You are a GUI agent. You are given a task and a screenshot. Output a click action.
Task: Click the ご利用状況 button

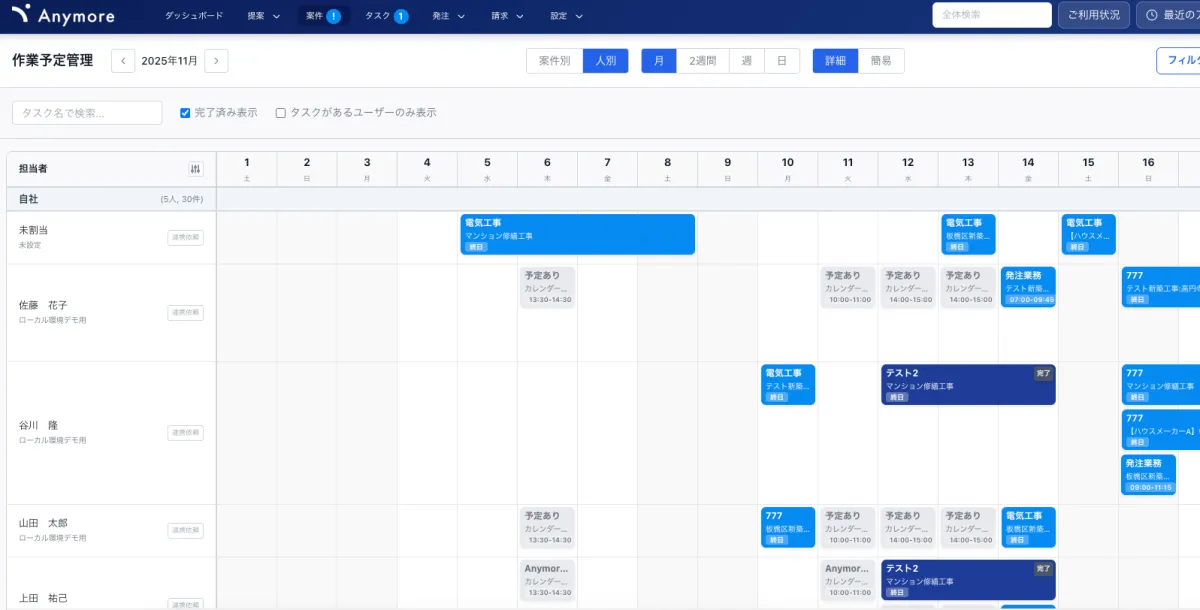1093,15
